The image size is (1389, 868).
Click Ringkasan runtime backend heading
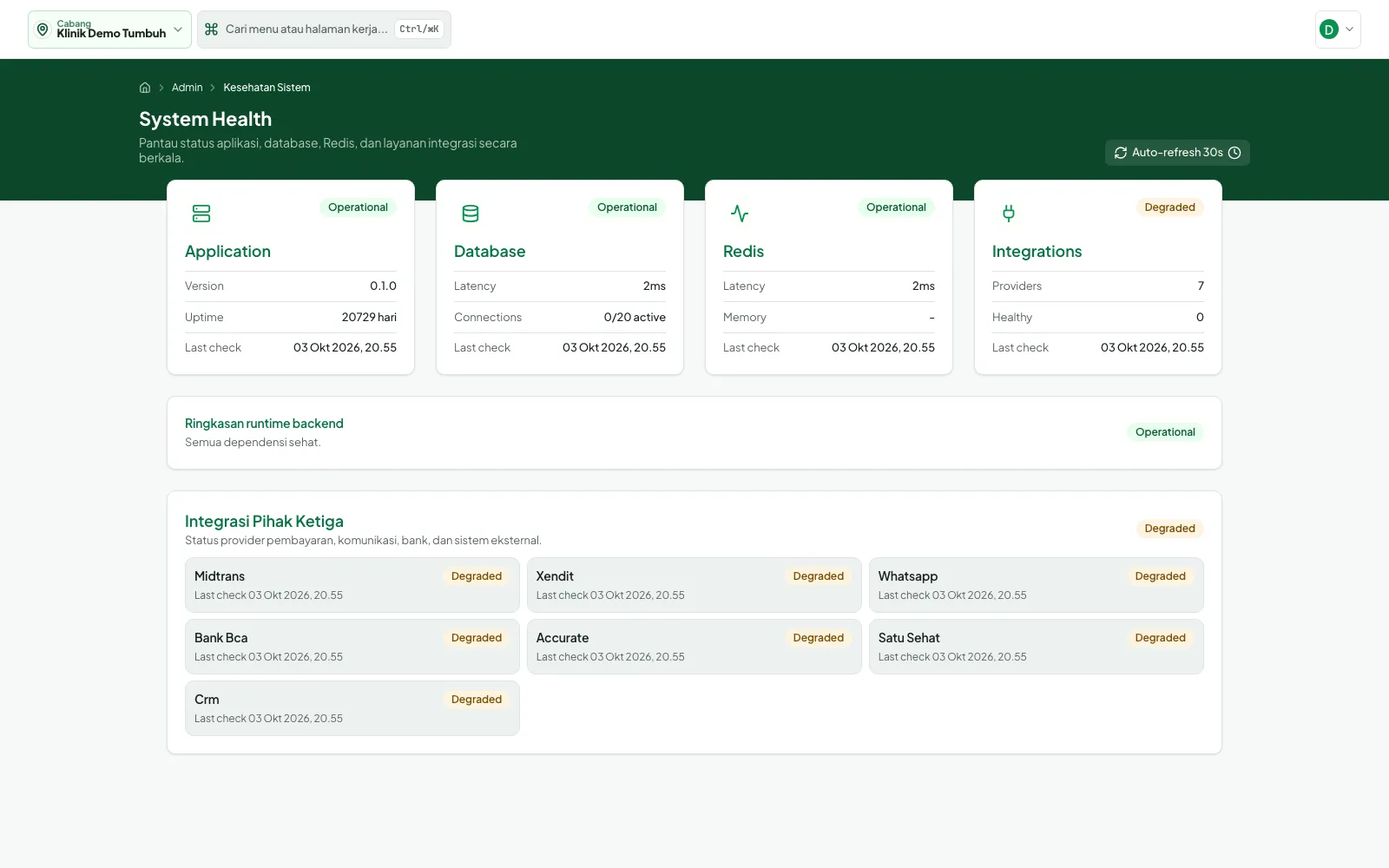click(x=264, y=424)
